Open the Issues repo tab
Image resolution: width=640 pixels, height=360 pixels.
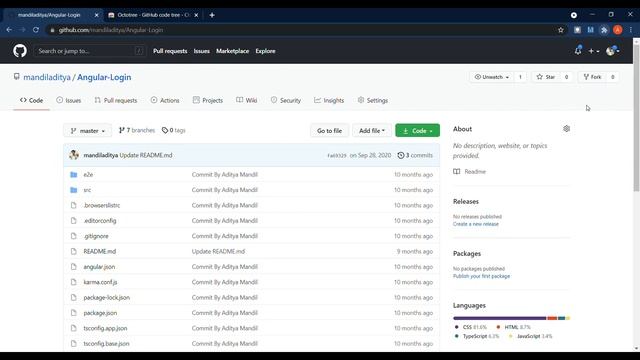pyautogui.click(x=69, y=100)
